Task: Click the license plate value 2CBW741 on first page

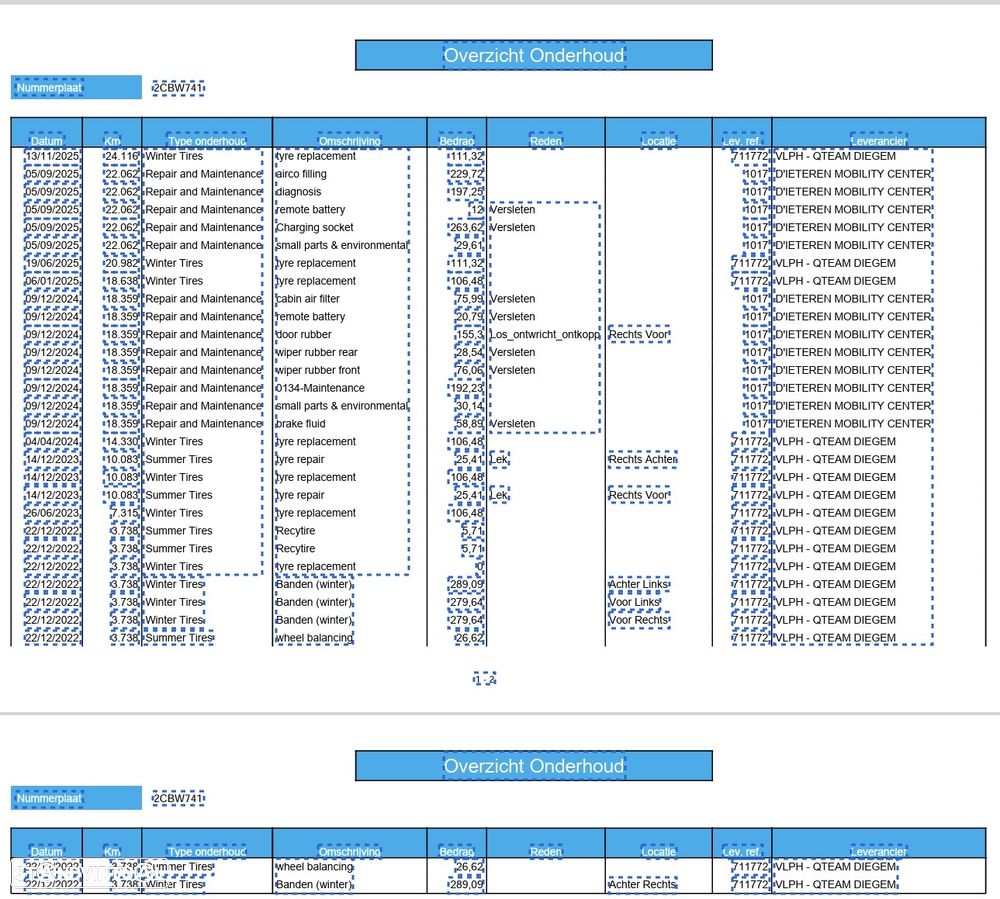Action: click(179, 87)
